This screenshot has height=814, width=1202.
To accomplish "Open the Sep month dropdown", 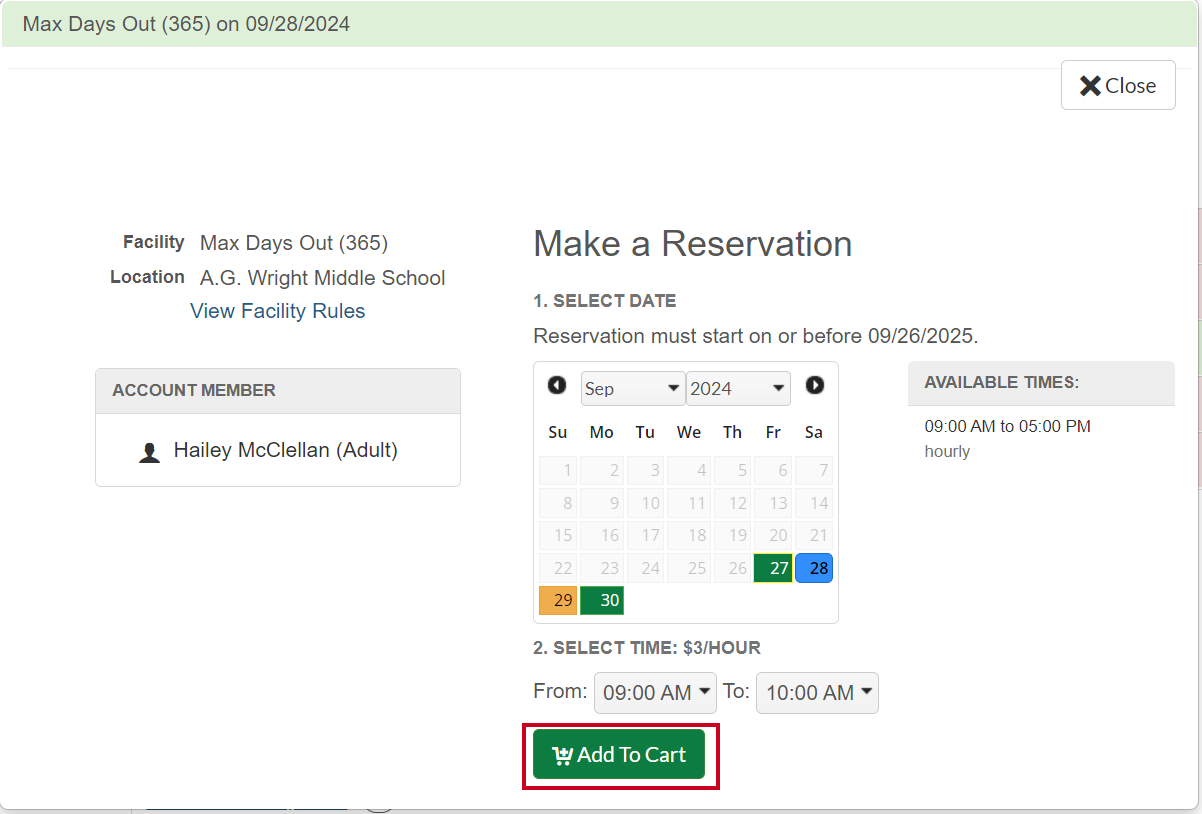I will coord(633,389).
